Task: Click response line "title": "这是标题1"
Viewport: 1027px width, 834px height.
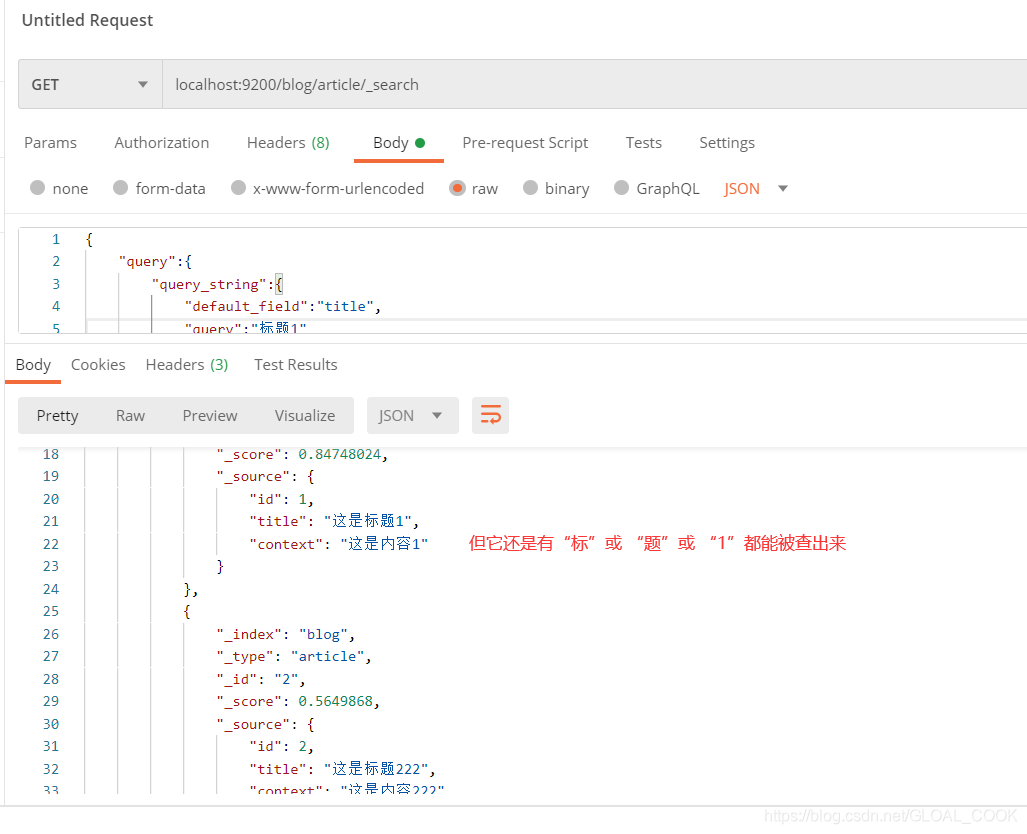Action: click(334, 521)
